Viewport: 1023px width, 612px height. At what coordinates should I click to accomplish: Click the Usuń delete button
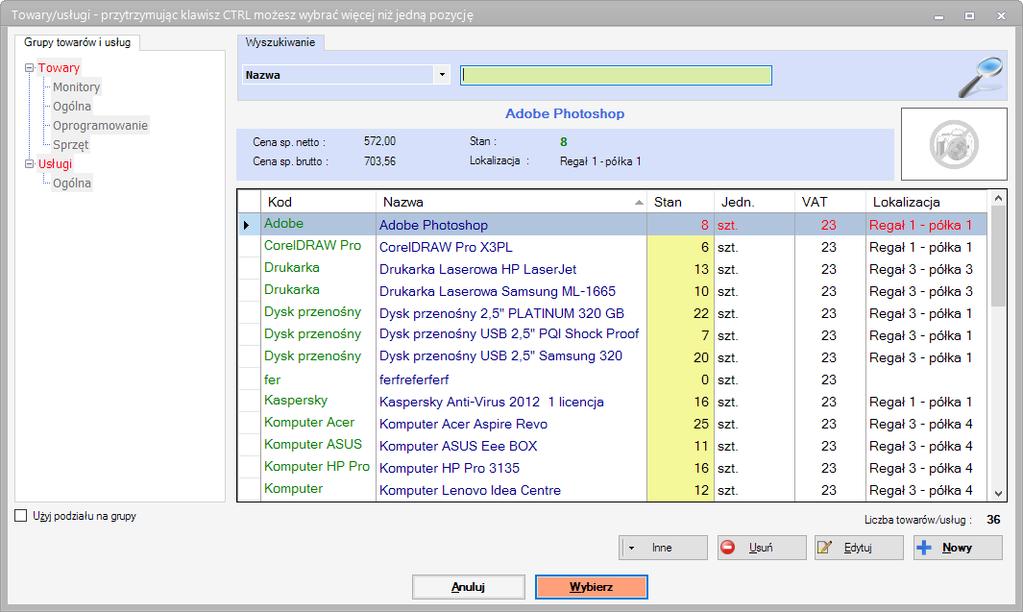tap(761, 547)
